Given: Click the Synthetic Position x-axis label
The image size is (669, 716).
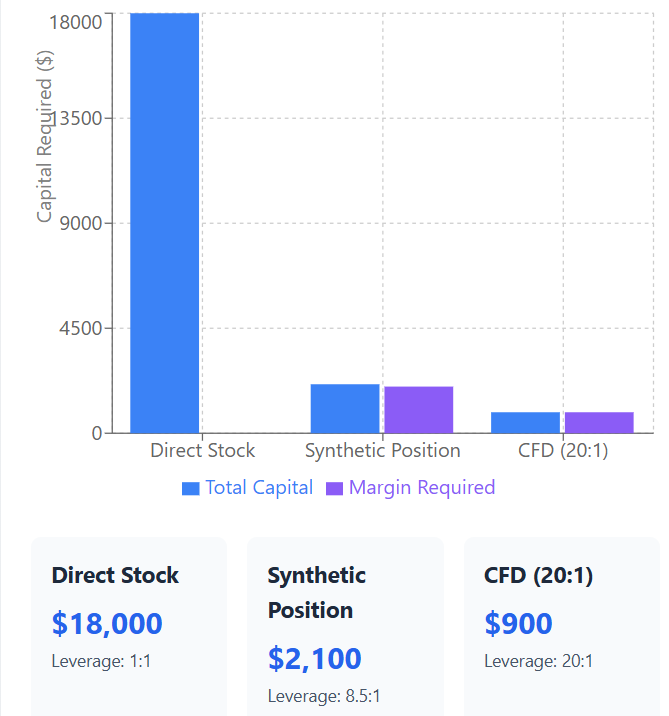Looking at the screenshot, I should [383, 450].
